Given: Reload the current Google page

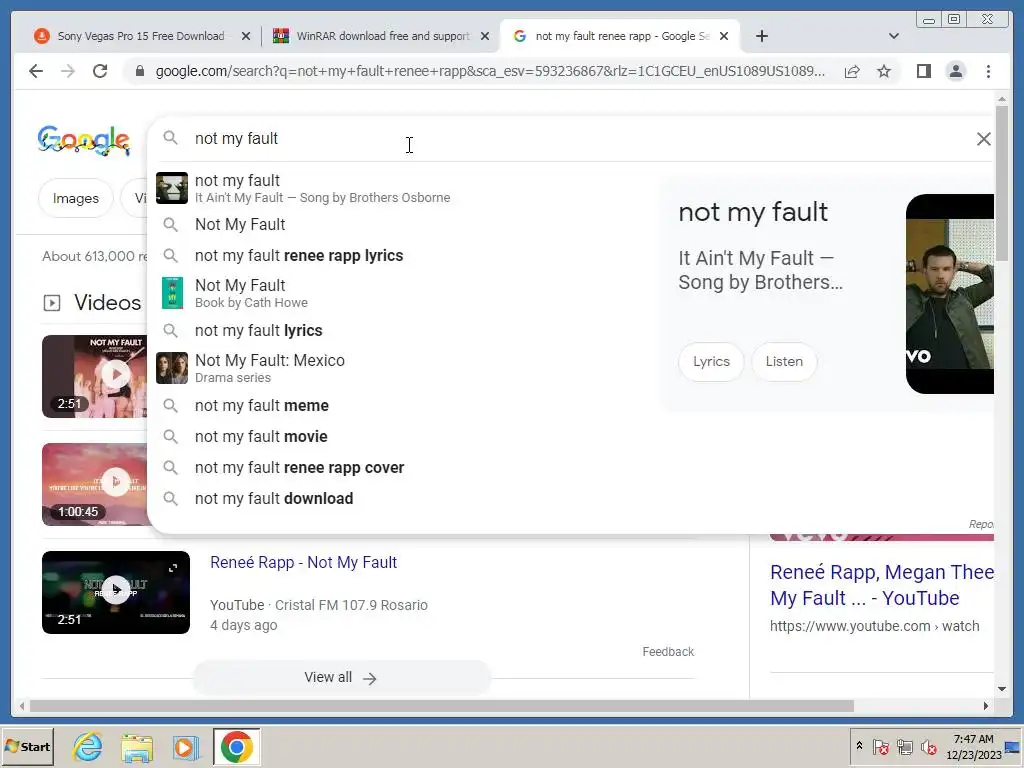Looking at the screenshot, I should tap(100, 71).
